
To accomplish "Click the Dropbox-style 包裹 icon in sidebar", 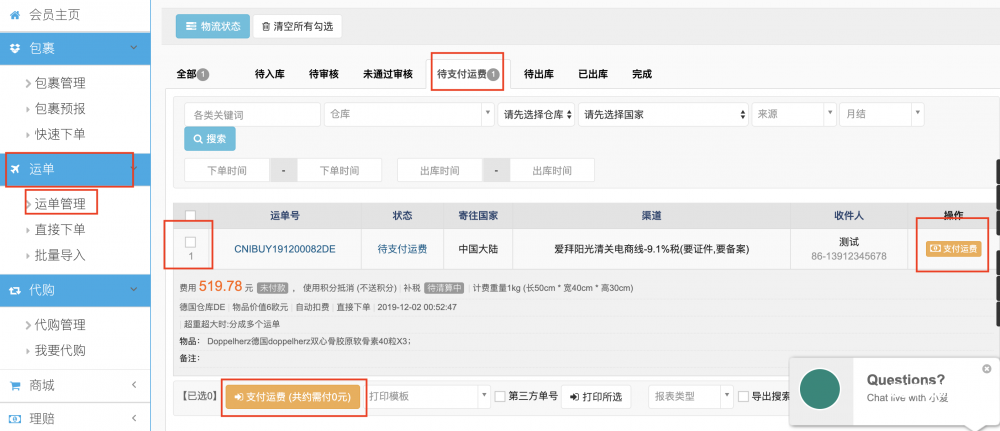I will tap(15, 48).
